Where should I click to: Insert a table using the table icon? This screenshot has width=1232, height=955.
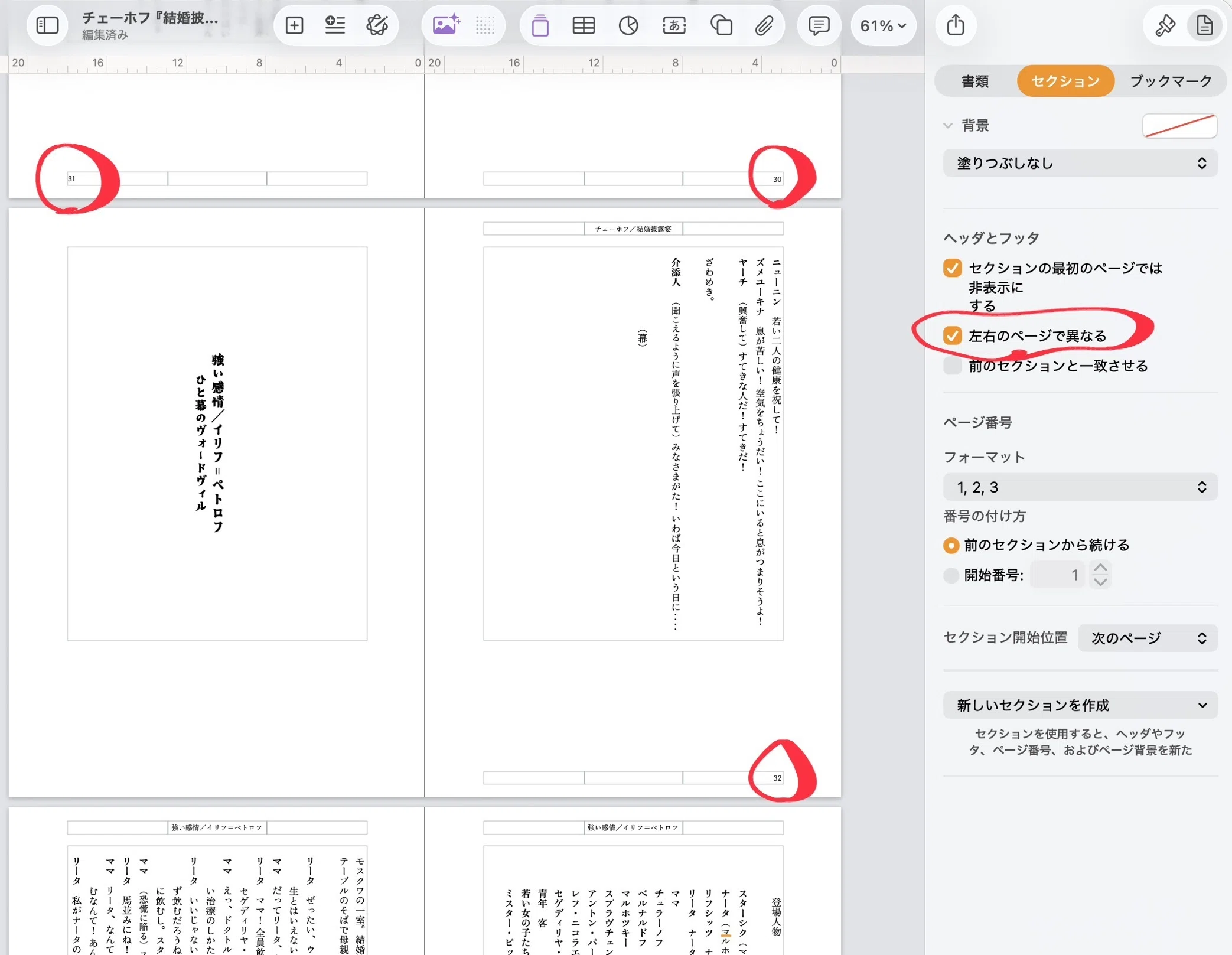tap(584, 25)
